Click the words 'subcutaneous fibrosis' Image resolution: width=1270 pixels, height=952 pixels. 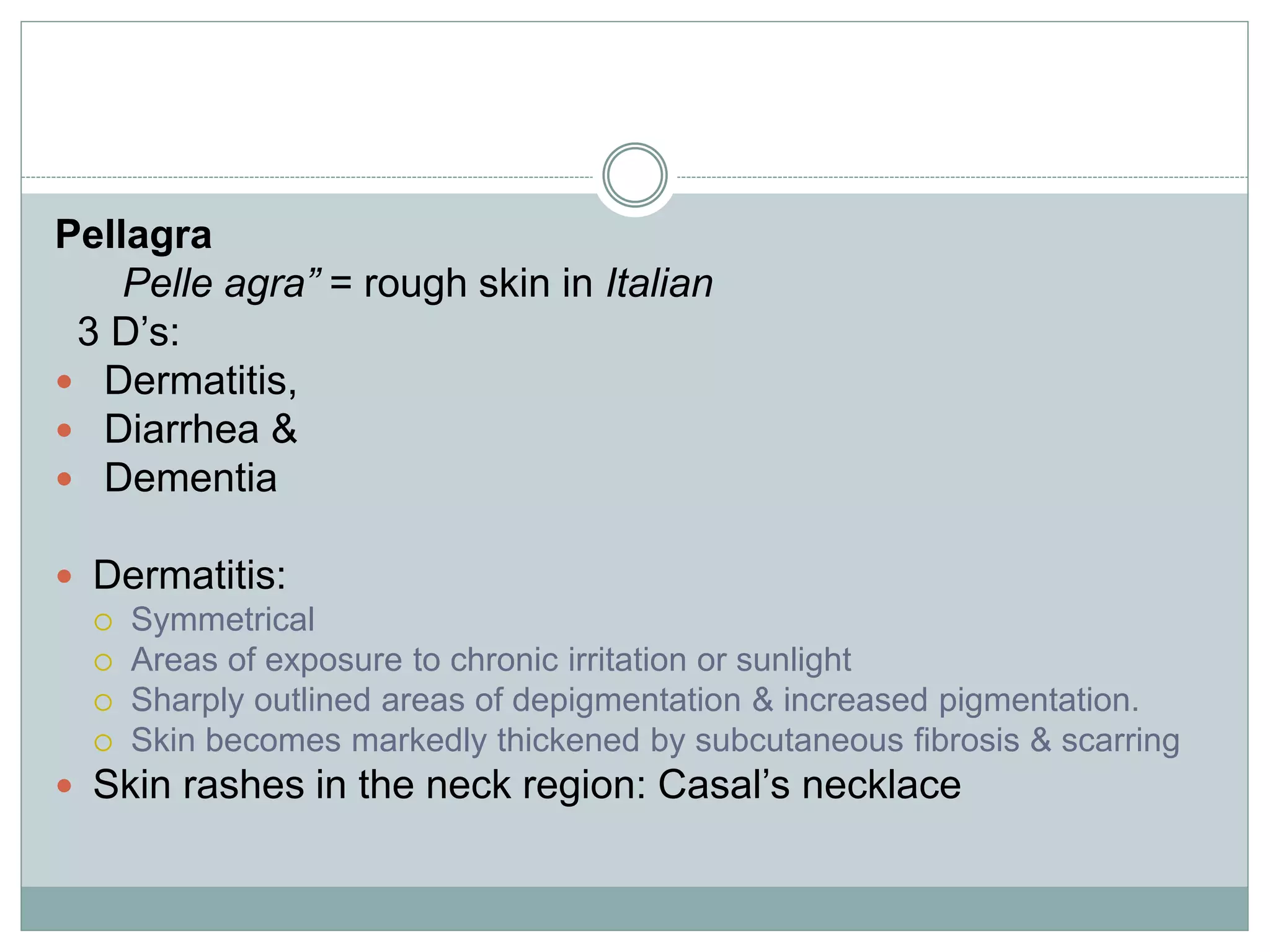click(857, 740)
